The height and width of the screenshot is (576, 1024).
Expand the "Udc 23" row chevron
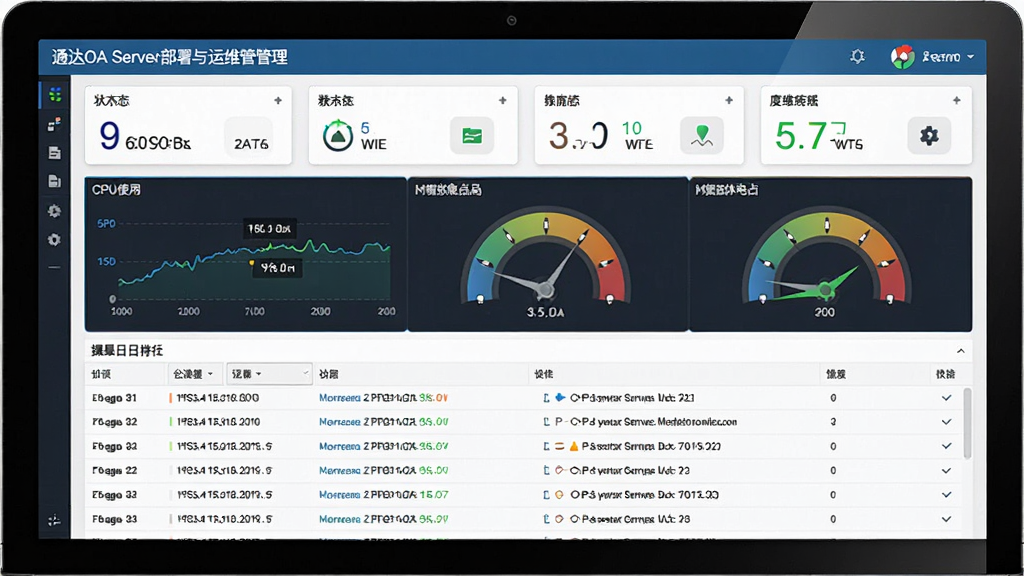click(x=946, y=470)
